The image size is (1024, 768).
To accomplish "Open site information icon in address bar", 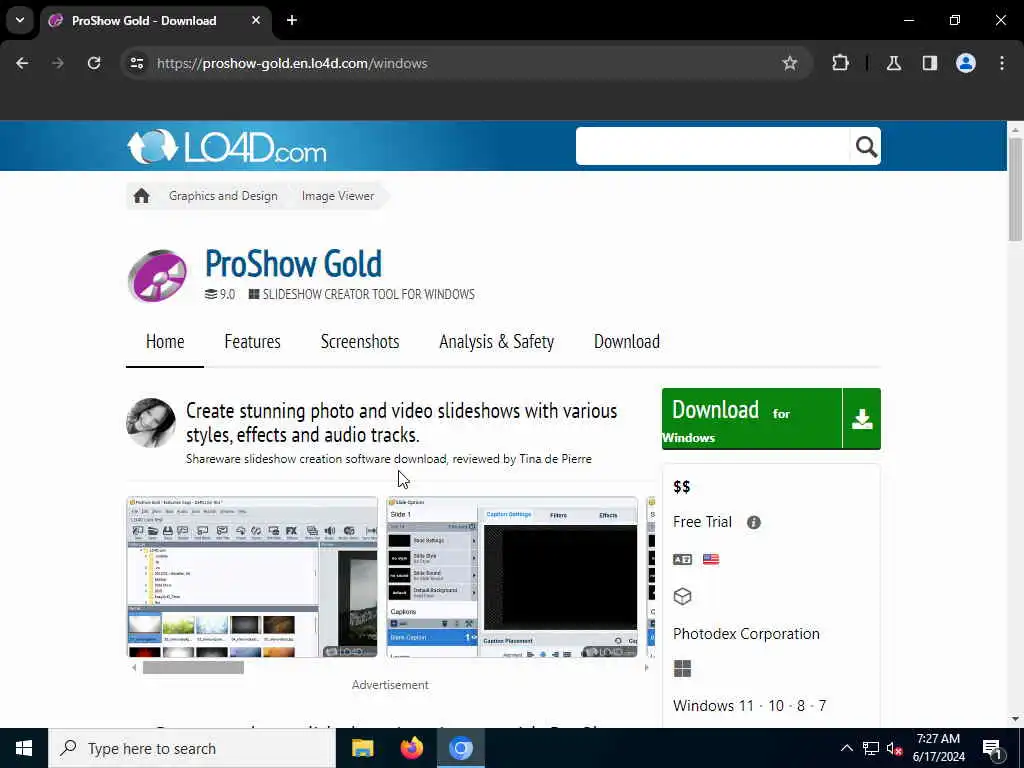I will [136, 63].
